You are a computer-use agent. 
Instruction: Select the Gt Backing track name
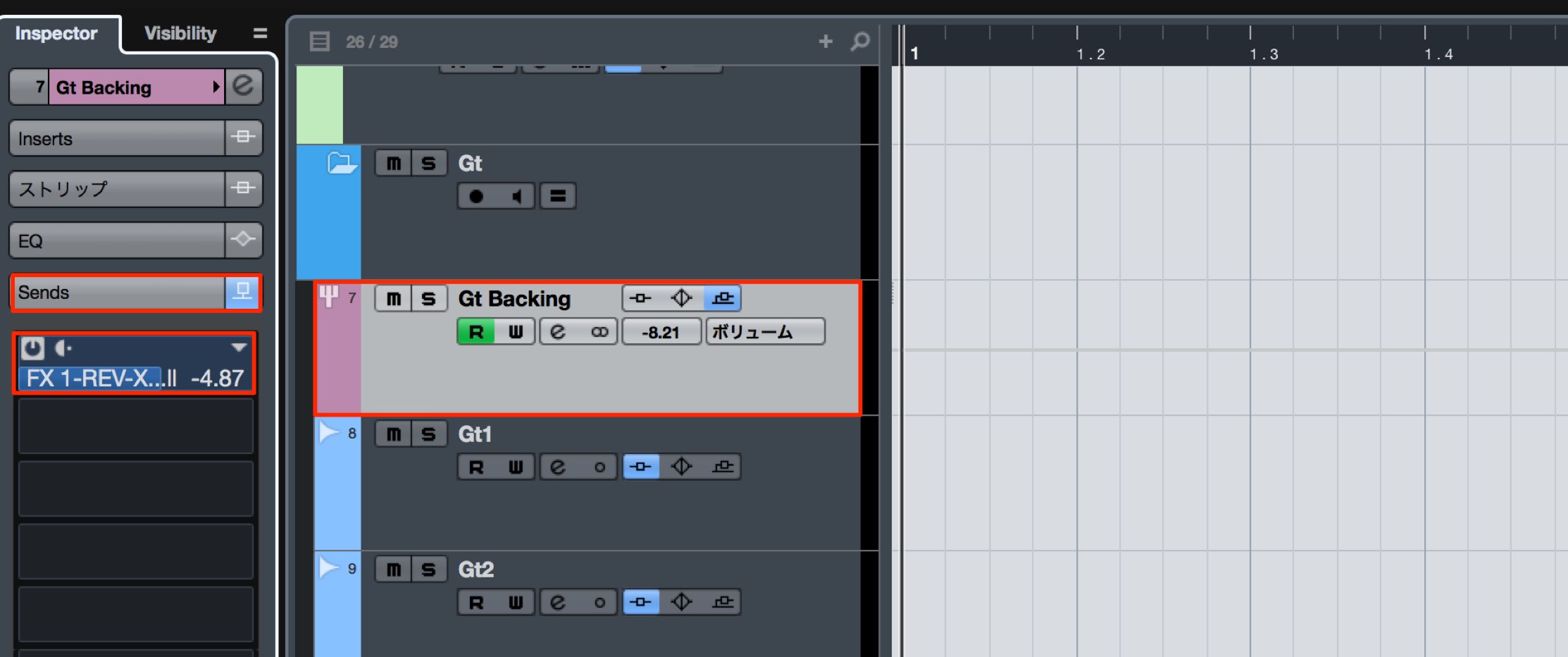point(514,299)
